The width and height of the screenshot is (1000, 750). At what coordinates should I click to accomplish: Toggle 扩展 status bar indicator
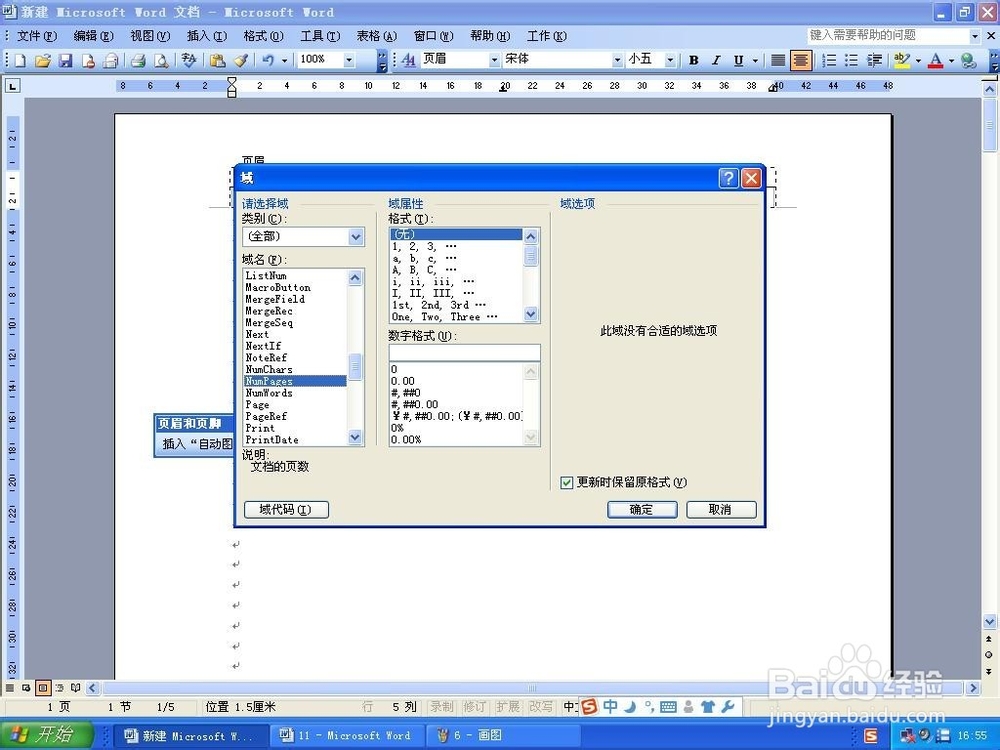[x=508, y=707]
